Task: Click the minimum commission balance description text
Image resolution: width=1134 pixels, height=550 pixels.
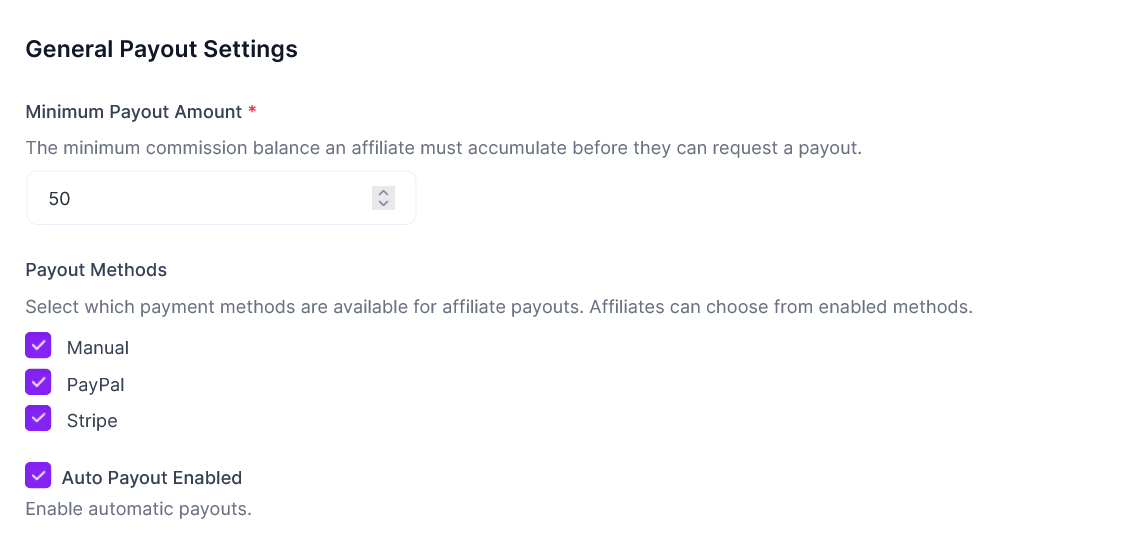Action: (x=443, y=148)
